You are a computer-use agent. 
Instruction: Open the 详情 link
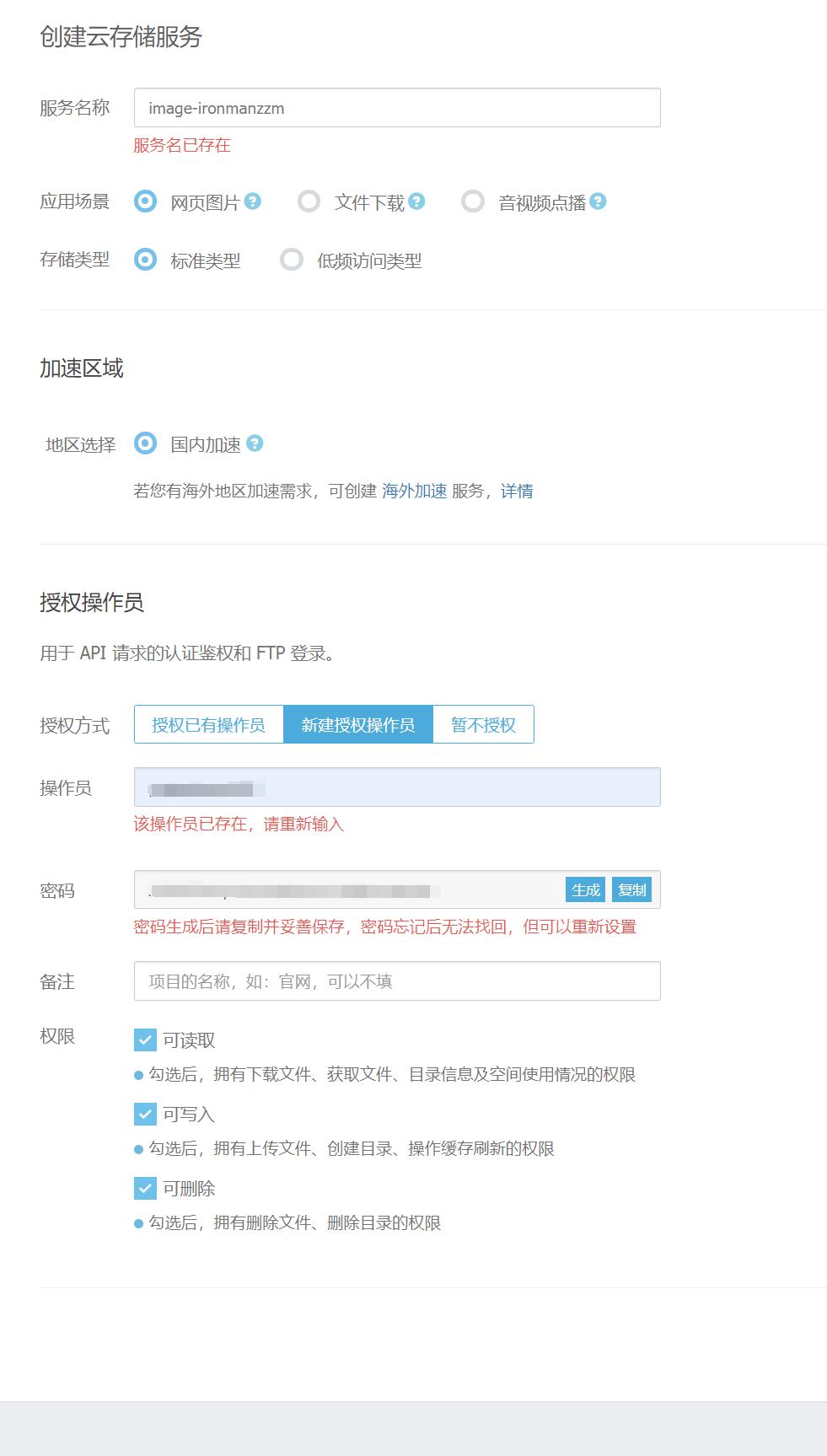coord(517,491)
